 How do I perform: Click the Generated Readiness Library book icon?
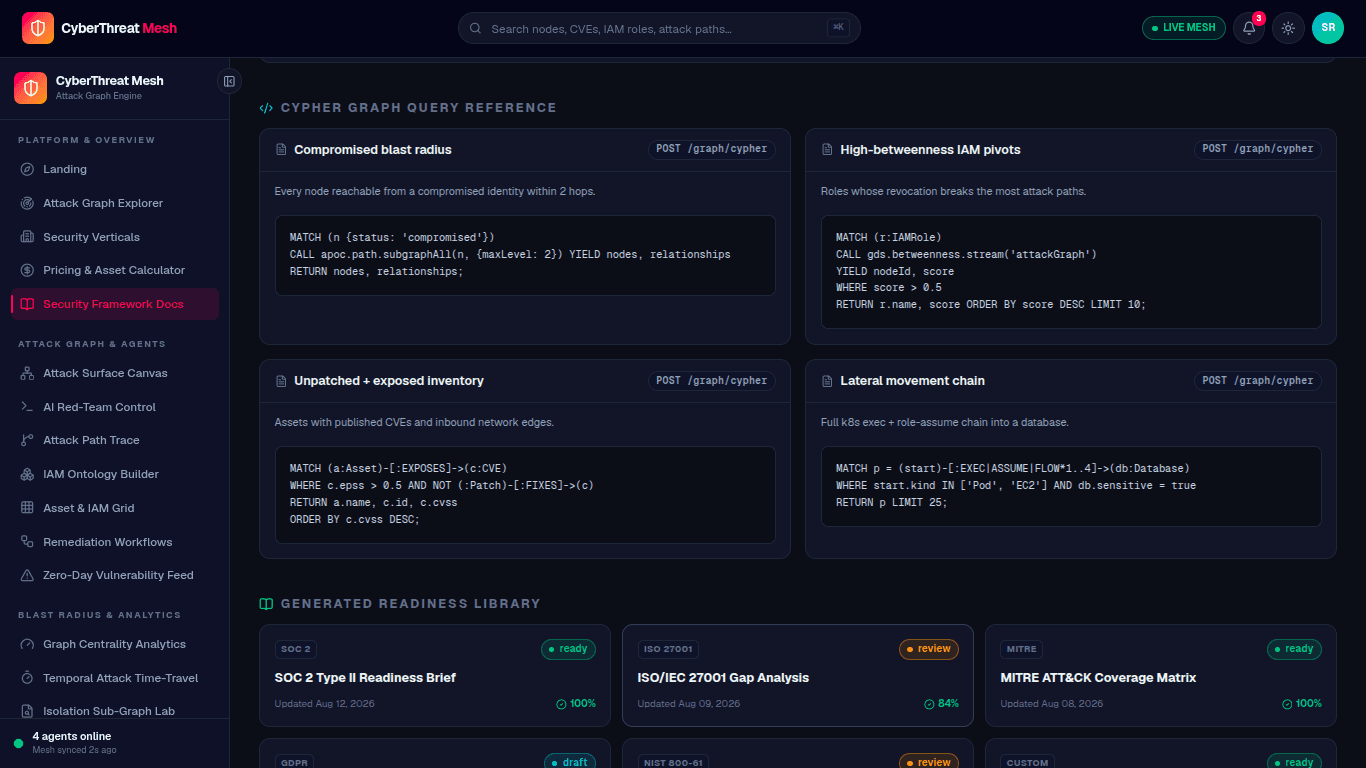pos(266,604)
